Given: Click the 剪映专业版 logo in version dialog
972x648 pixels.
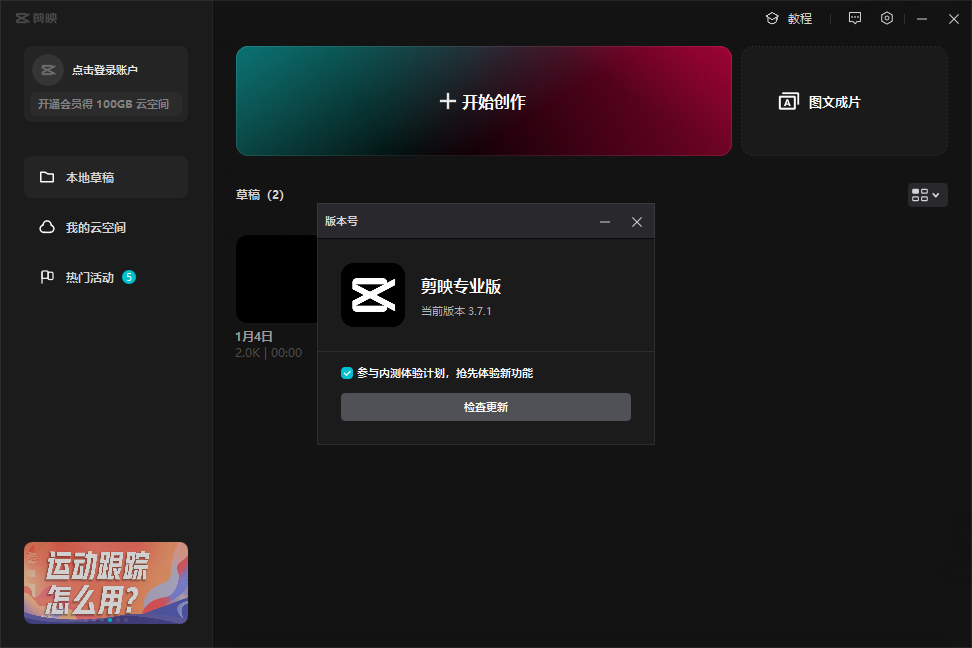Looking at the screenshot, I should [x=372, y=295].
